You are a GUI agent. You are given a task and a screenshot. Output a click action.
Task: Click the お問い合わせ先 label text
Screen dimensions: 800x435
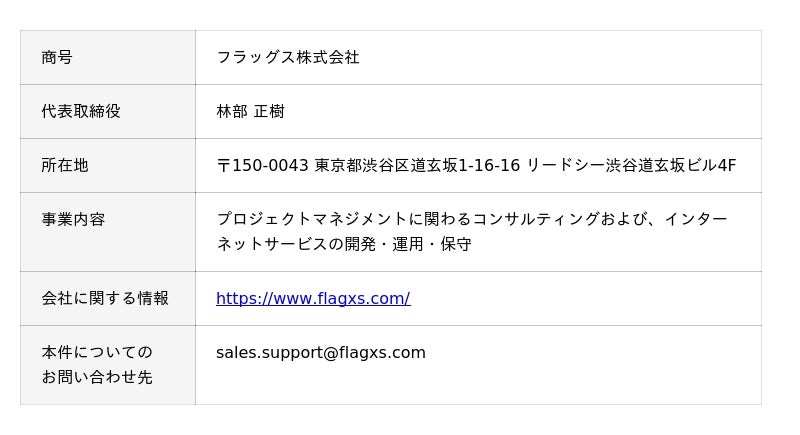point(97,377)
